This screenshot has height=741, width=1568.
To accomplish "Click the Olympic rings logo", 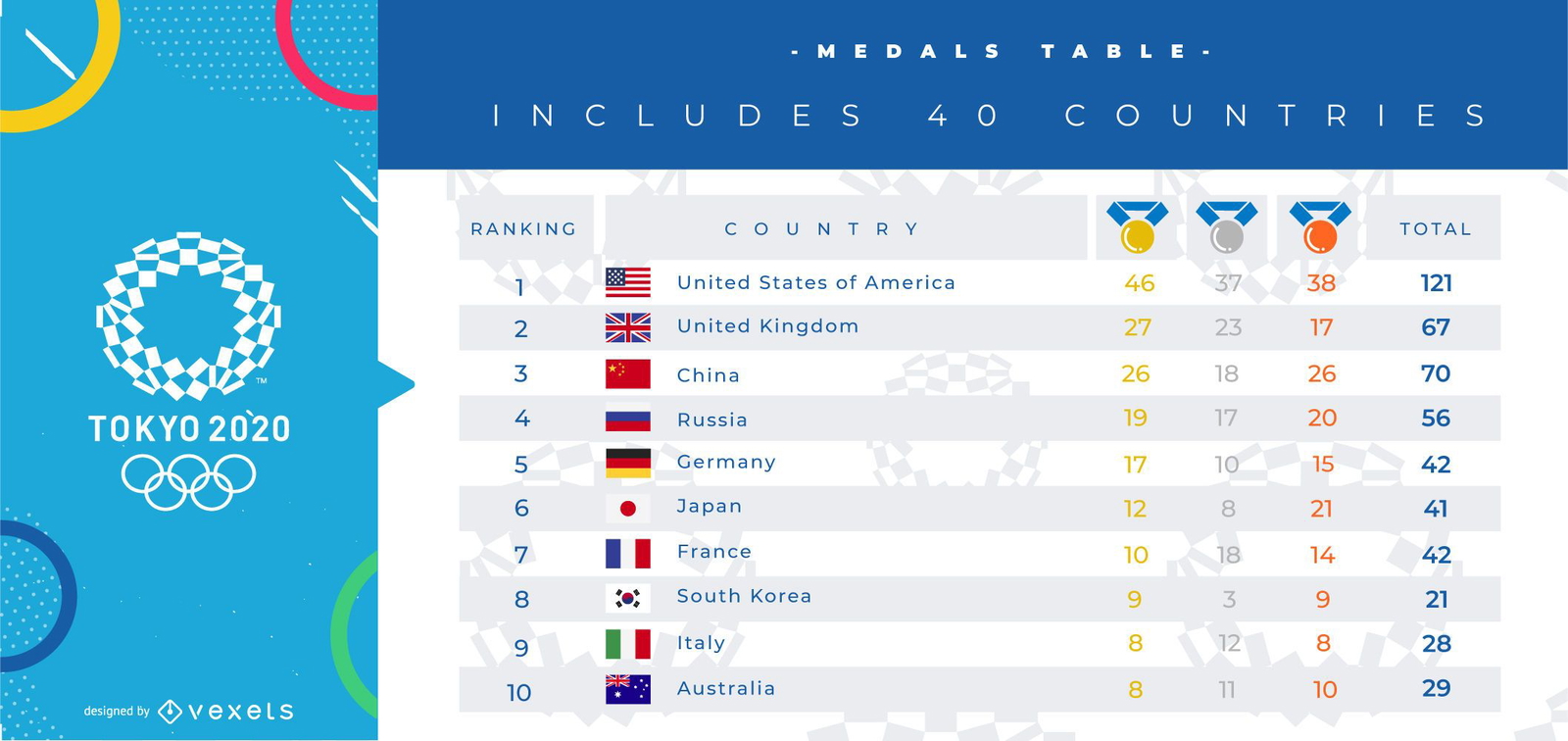I will click(188, 480).
